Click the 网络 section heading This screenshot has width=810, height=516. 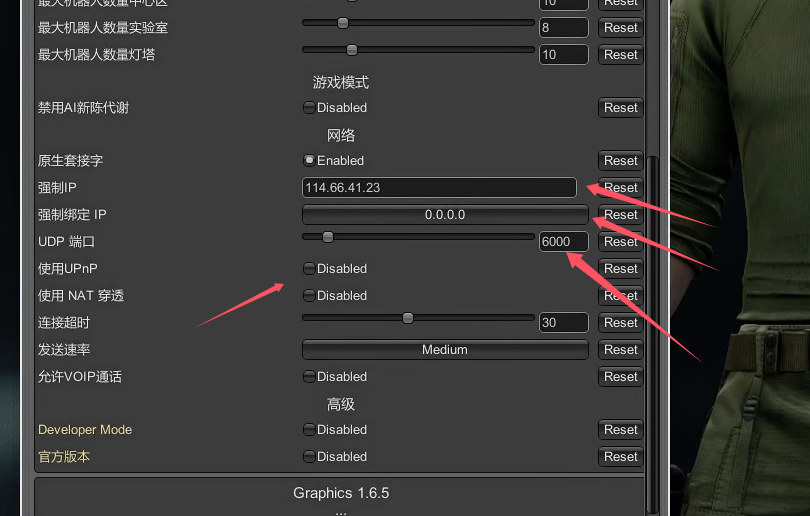click(341, 135)
